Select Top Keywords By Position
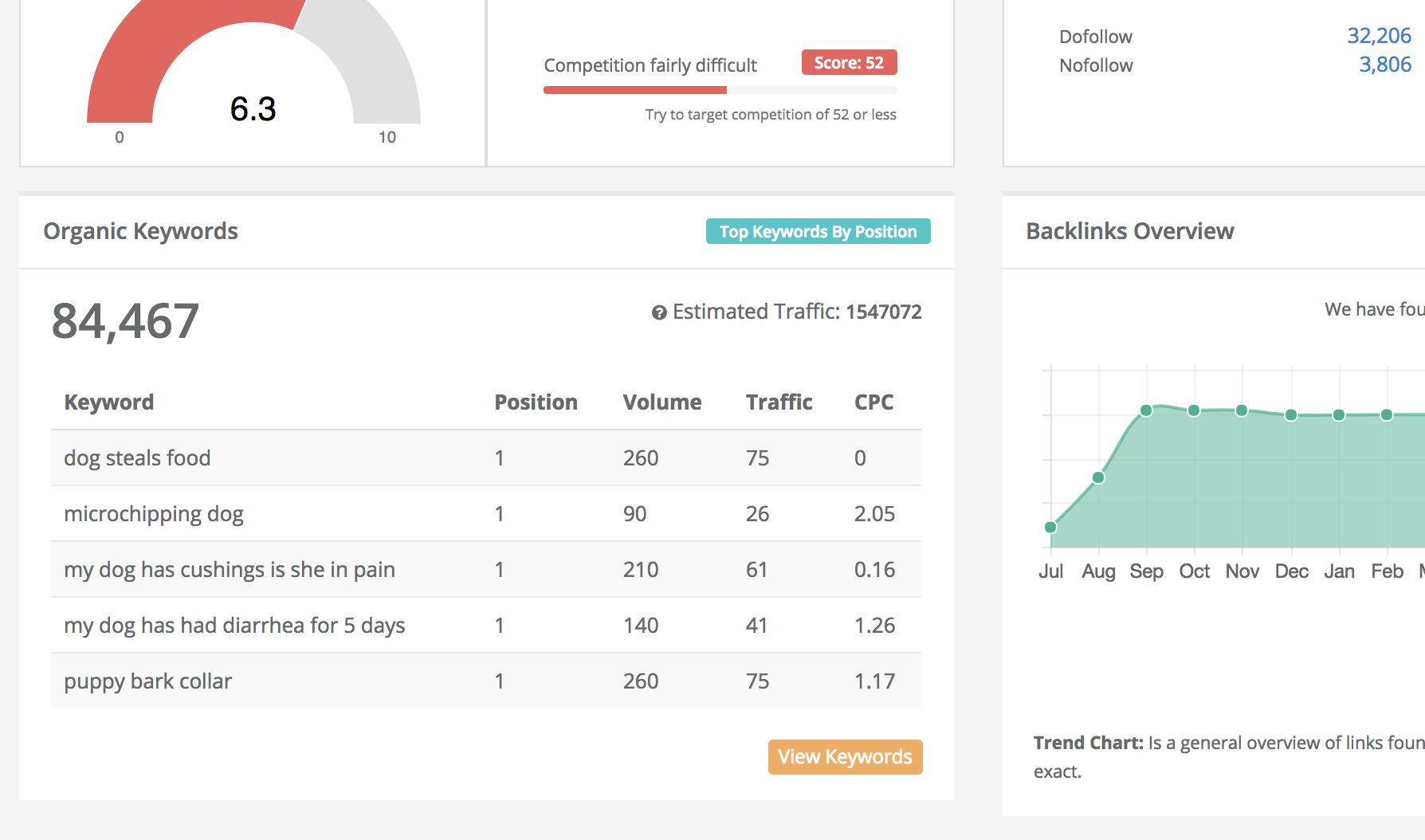 [x=818, y=231]
